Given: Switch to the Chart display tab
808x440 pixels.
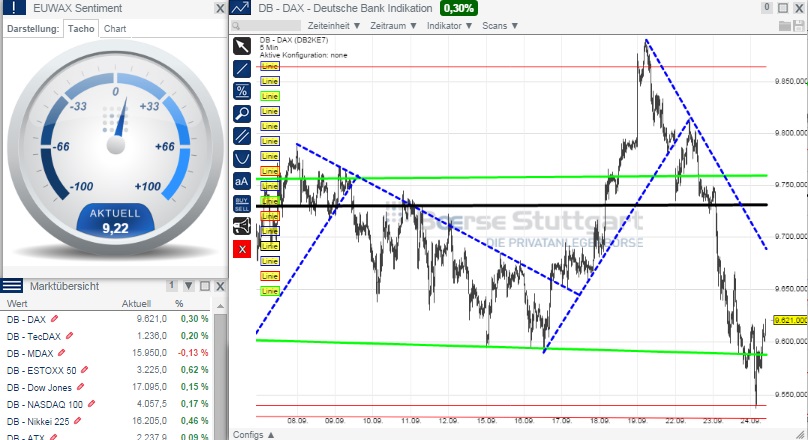Looking at the screenshot, I should click(115, 29).
